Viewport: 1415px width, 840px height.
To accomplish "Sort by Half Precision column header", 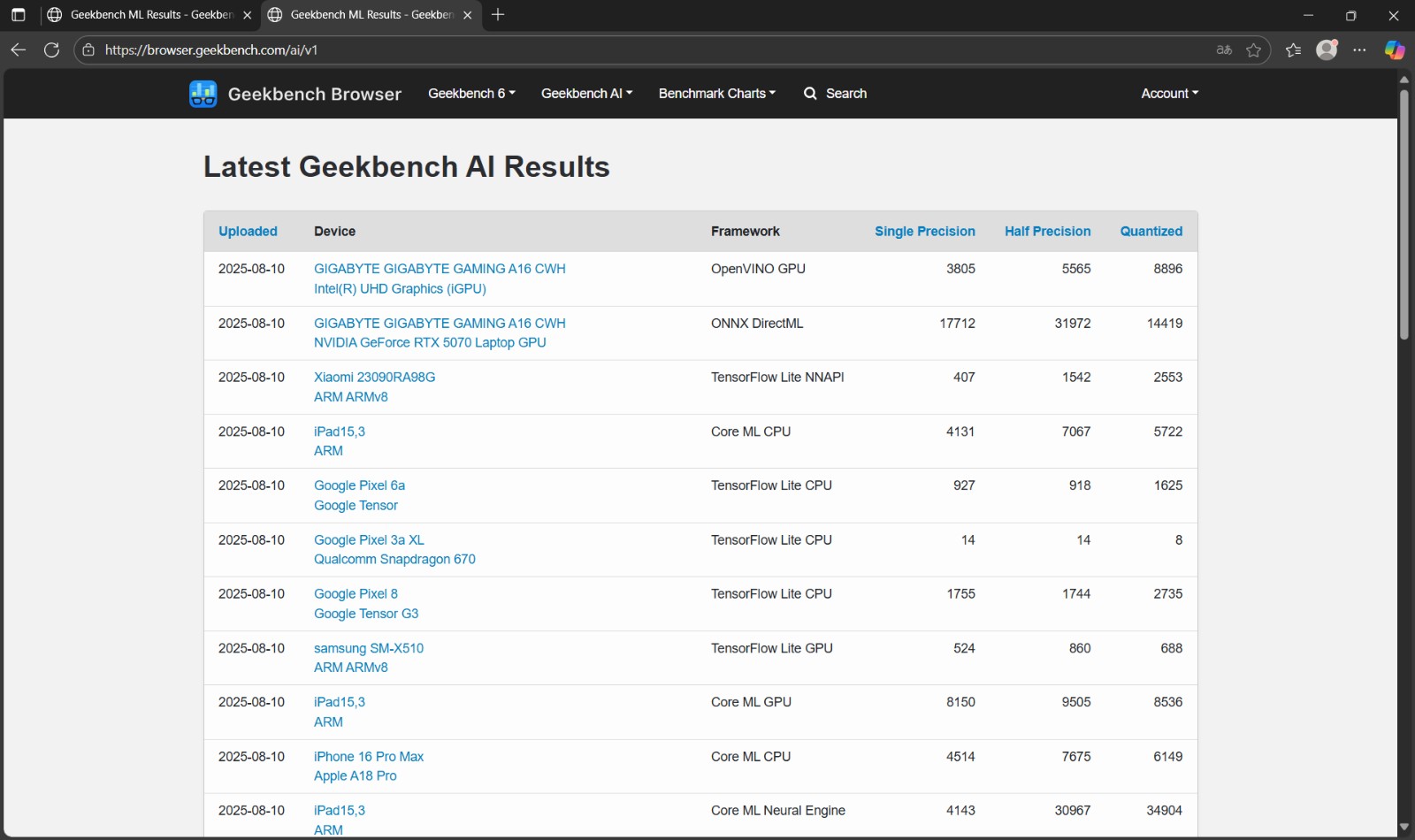I will [x=1047, y=232].
